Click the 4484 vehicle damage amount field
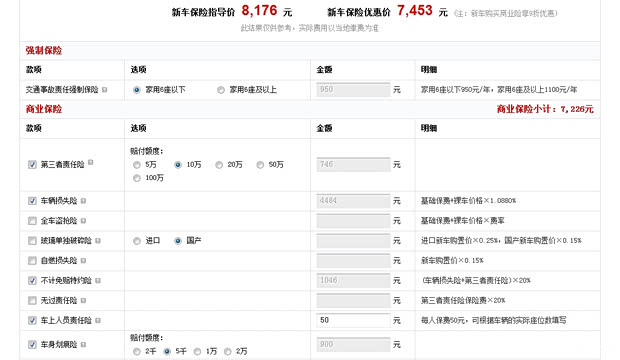 [x=353, y=201]
